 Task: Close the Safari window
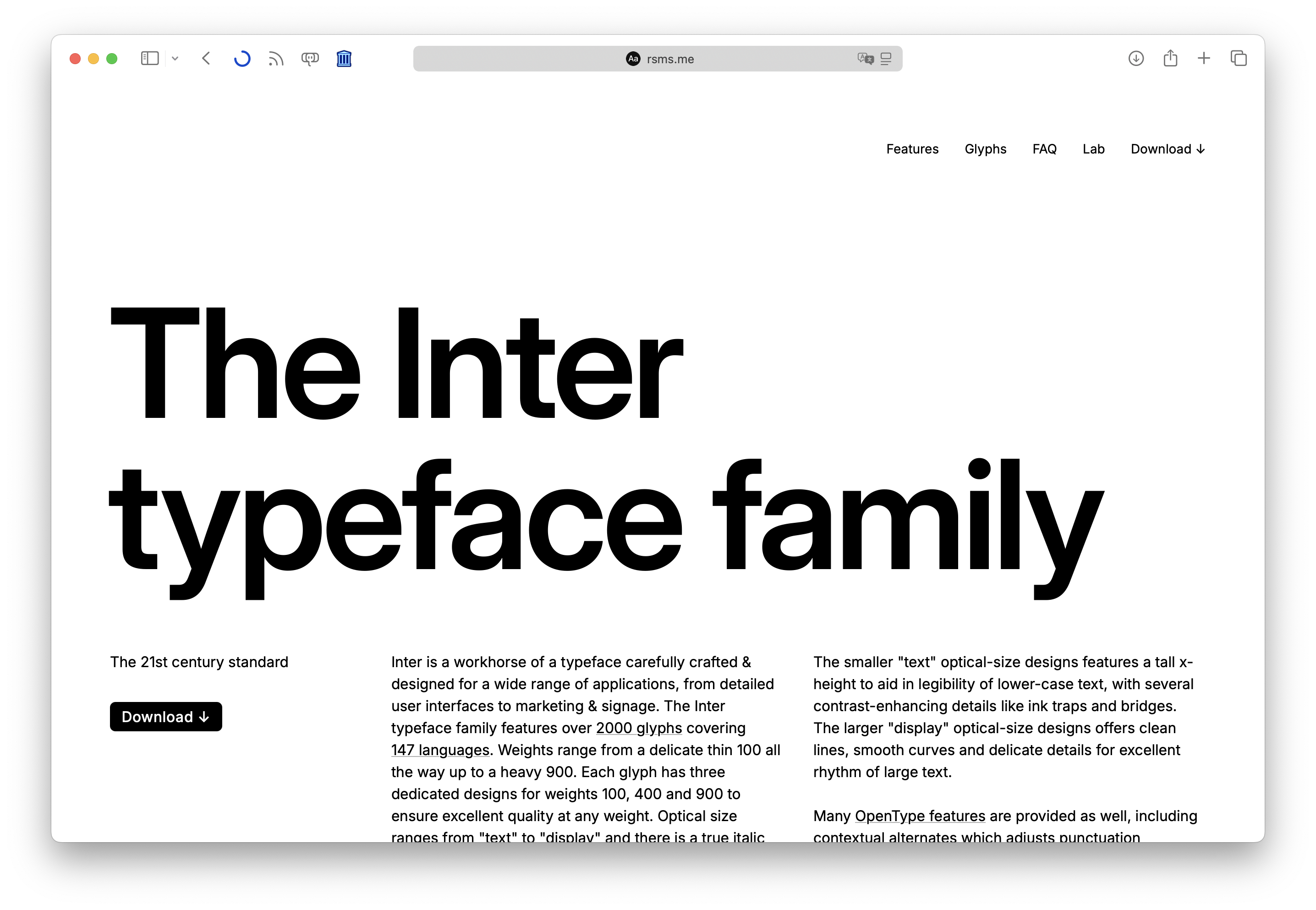(x=75, y=59)
